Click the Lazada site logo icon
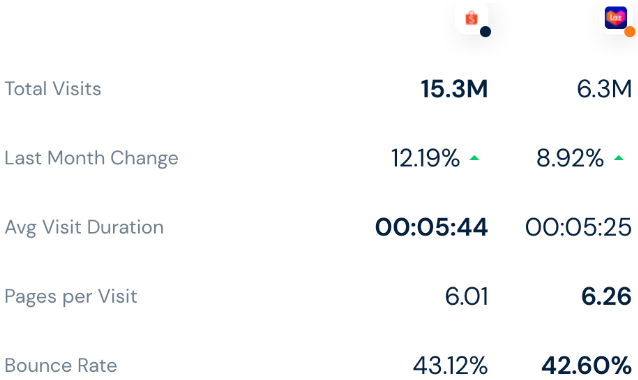The image size is (638, 380). pos(616,17)
